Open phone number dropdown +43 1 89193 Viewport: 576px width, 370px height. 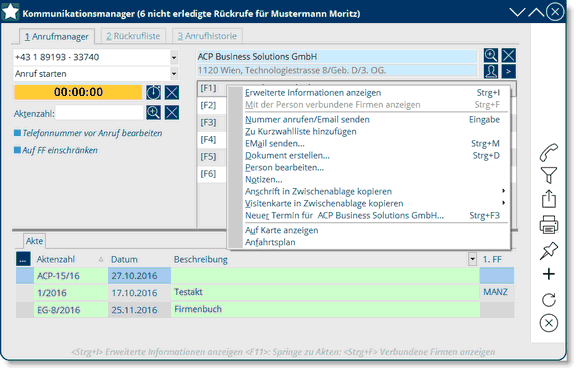(x=174, y=57)
